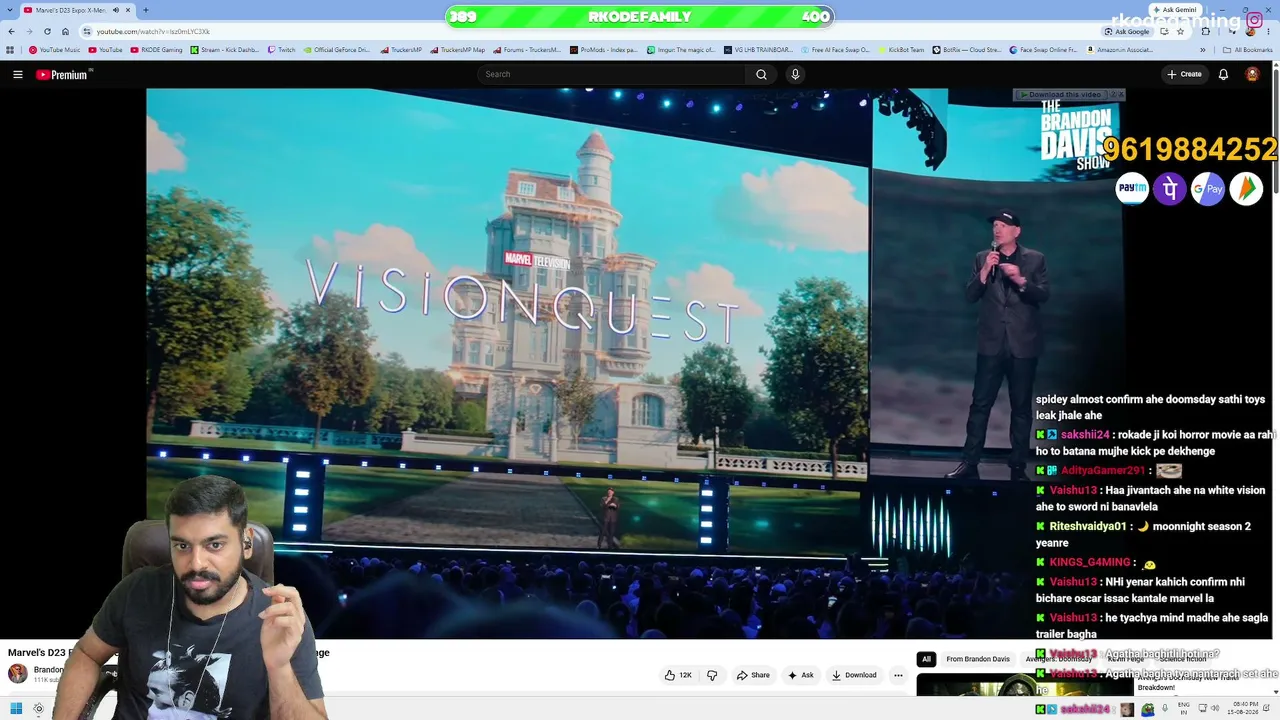Open the TruckersMP Map bookmark
Screen dimensions: 1280x720
[x=457, y=49]
